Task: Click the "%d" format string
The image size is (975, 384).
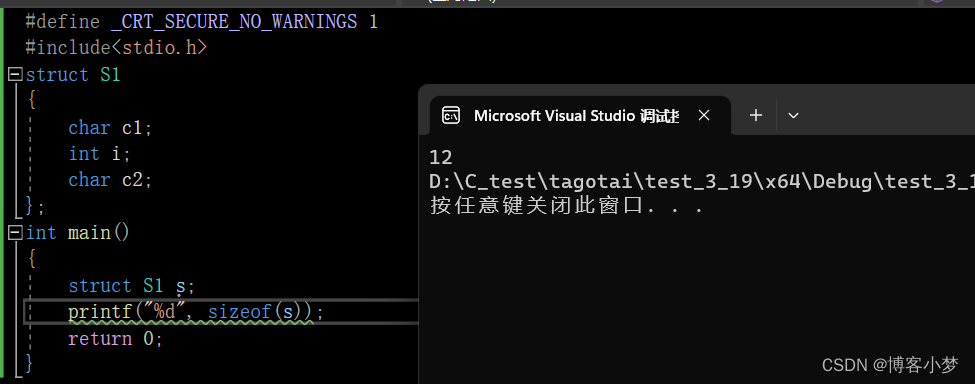Action: [165, 312]
